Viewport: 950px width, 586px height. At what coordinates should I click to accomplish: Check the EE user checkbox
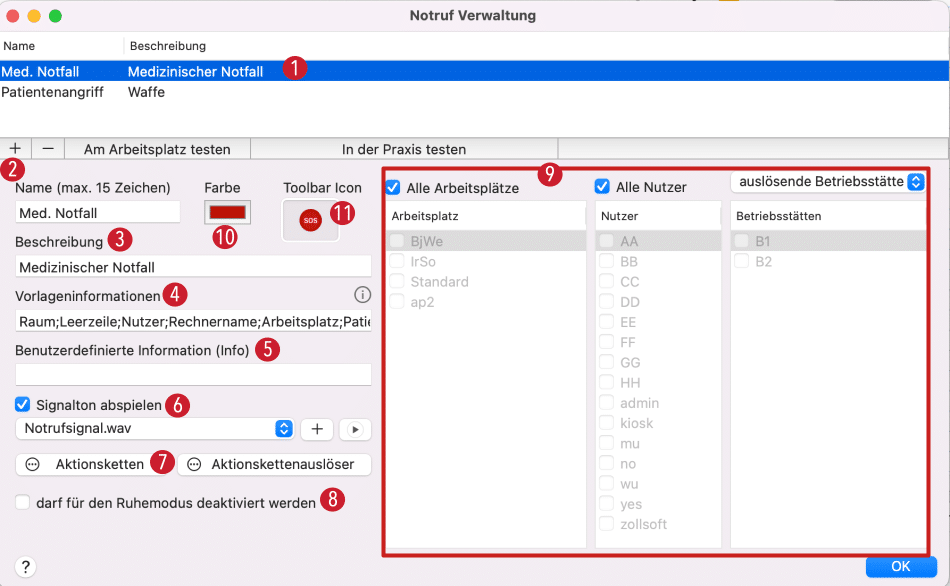tap(606, 322)
